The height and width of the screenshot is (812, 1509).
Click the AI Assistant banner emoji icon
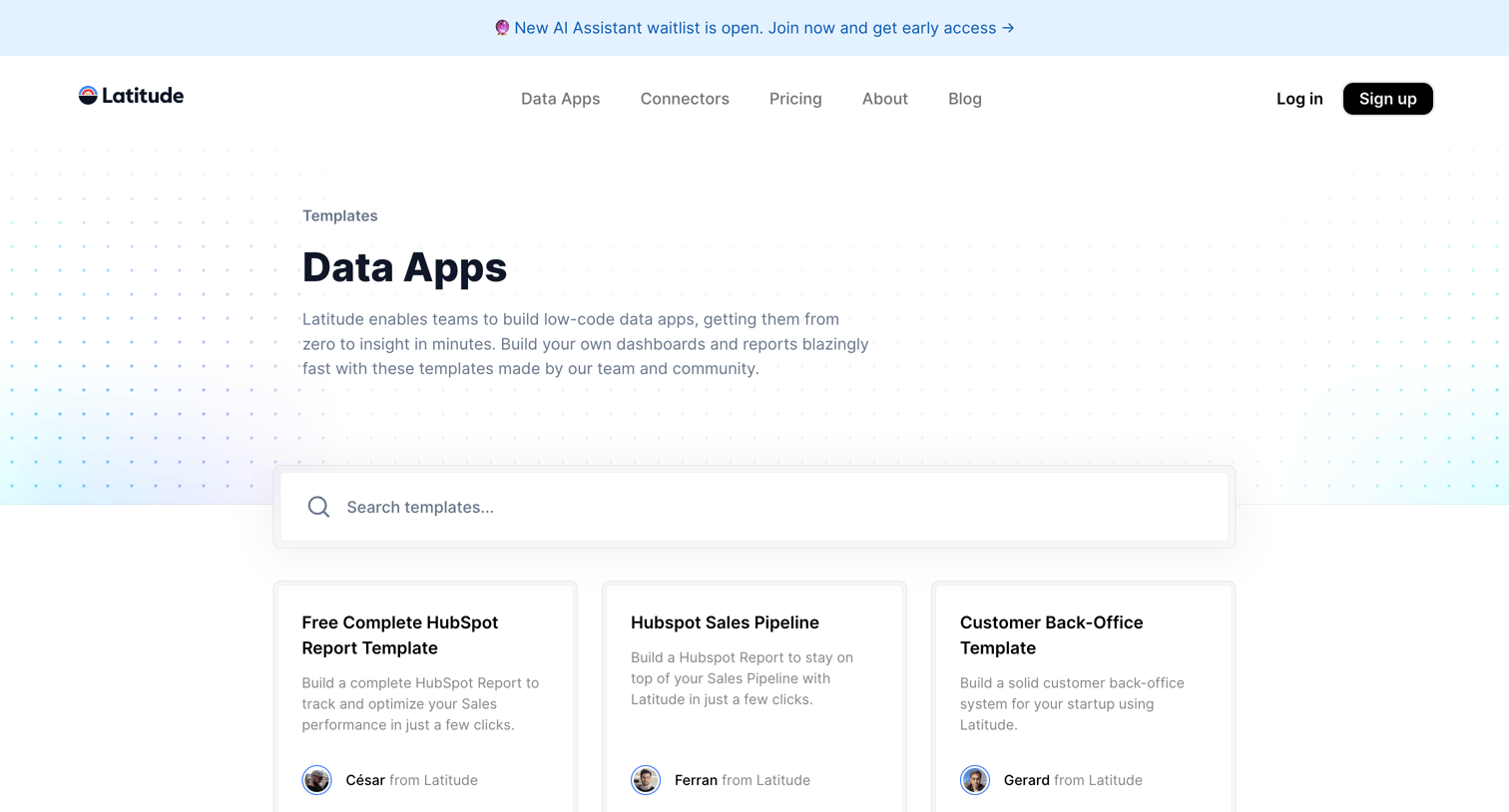pos(502,28)
